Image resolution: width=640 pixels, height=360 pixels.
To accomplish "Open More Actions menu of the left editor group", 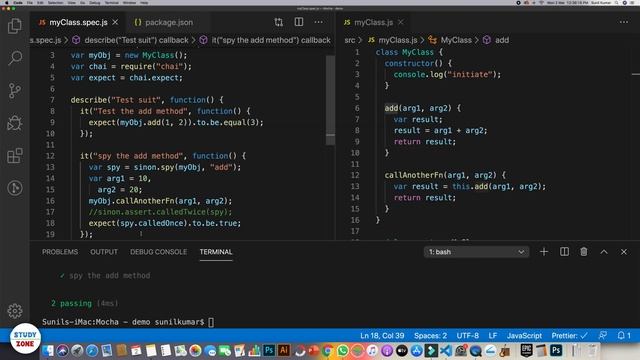I will pyautogui.click(x=319, y=22).
